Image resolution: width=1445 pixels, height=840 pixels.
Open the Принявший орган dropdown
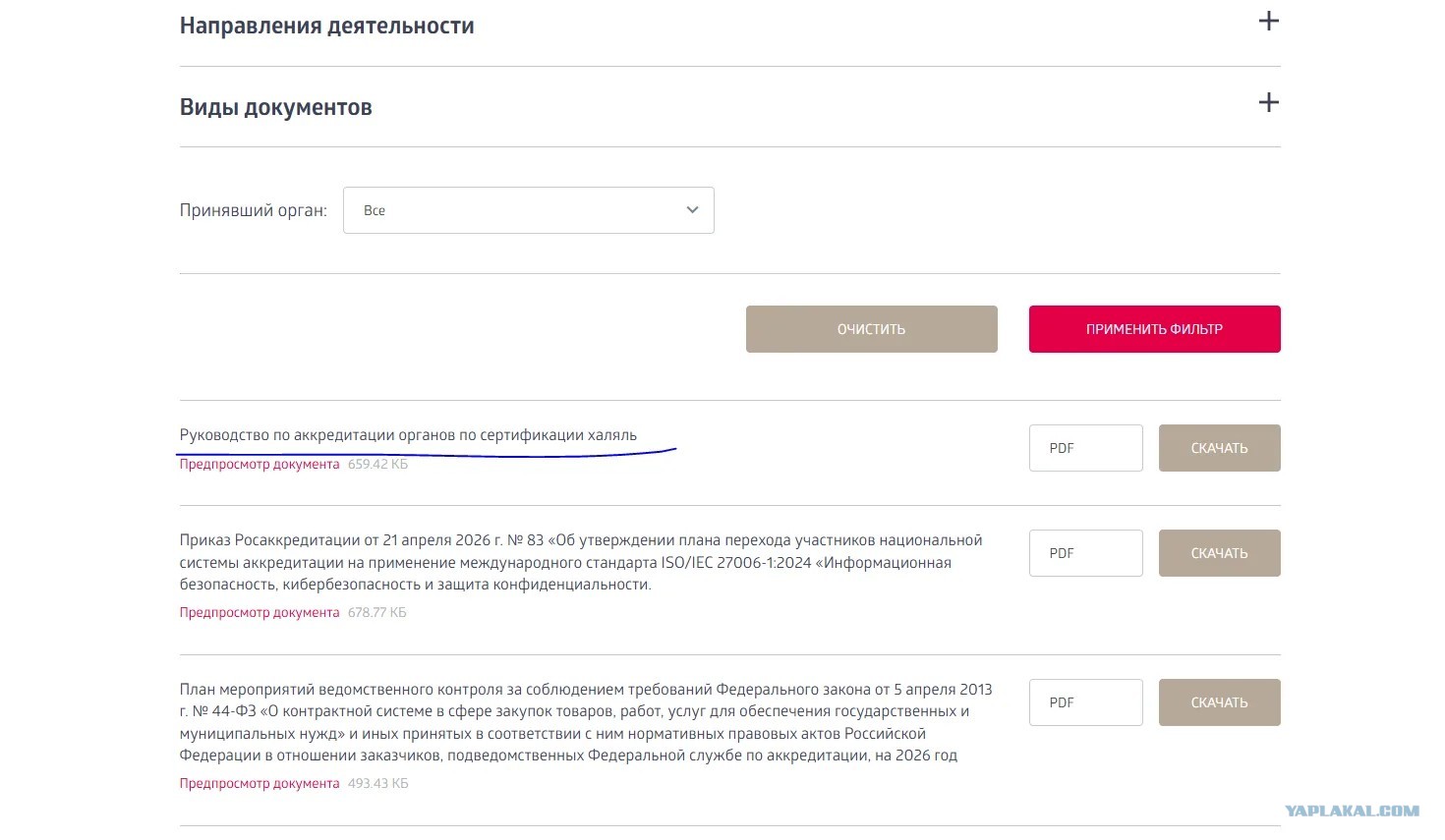(528, 210)
